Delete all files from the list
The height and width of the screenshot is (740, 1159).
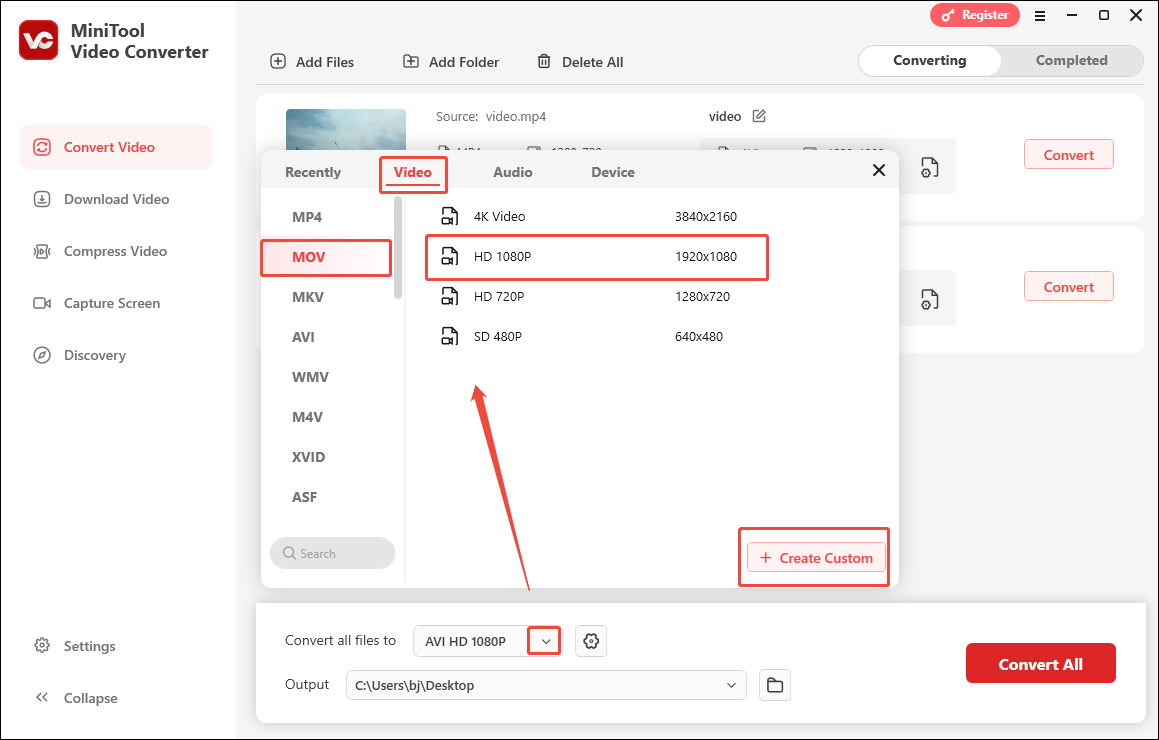point(580,61)
